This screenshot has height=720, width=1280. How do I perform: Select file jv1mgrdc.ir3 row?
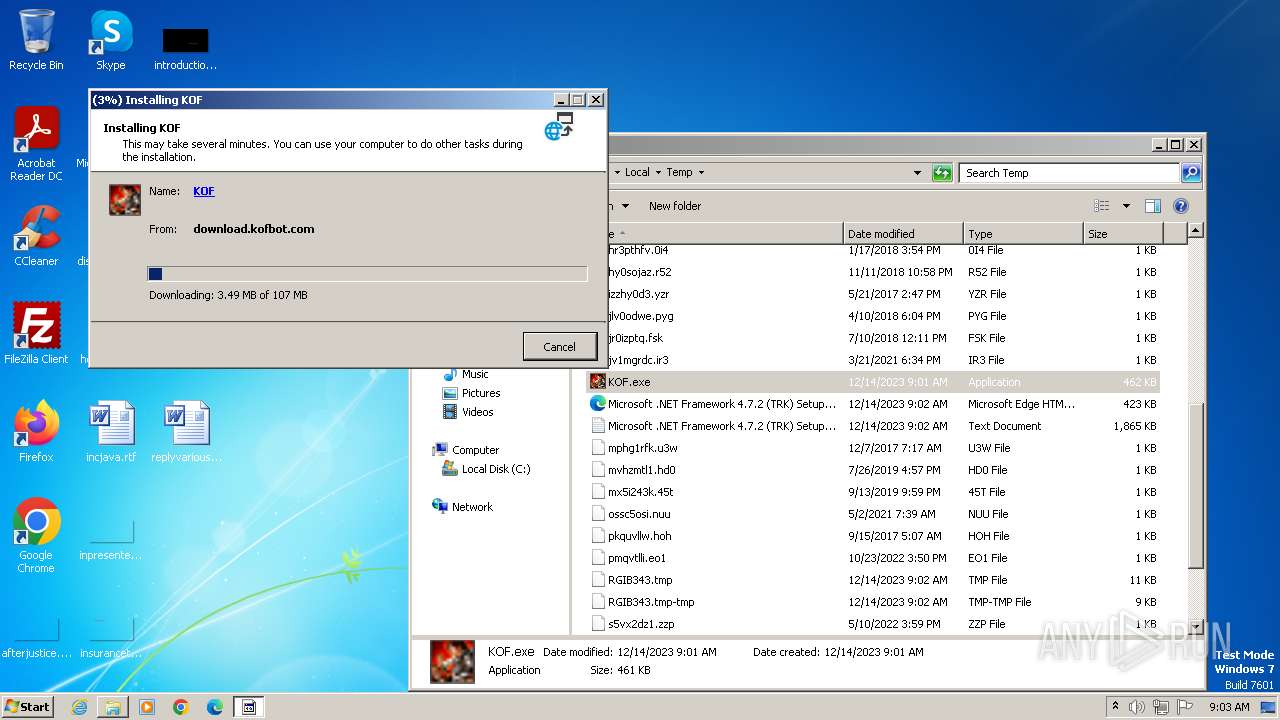pos(874,360)
